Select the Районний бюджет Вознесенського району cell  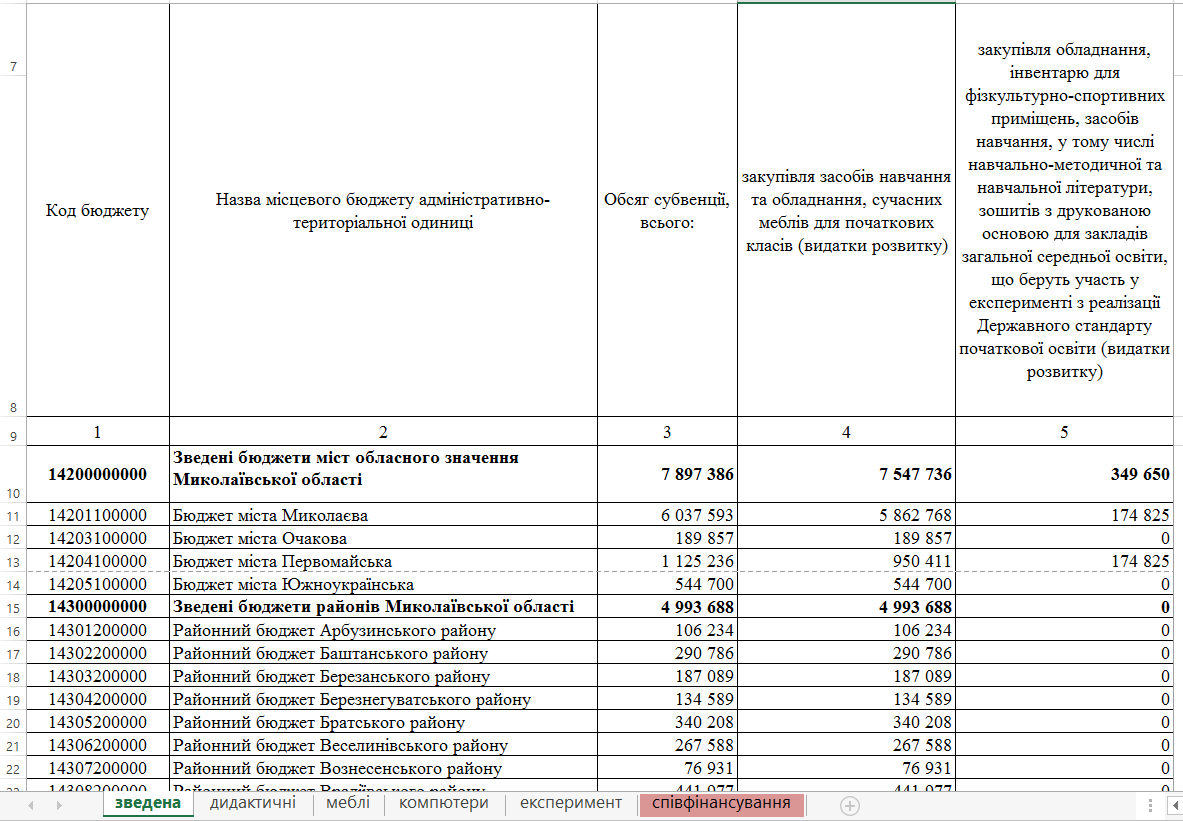pyautogui.click(x=383, y=769)
